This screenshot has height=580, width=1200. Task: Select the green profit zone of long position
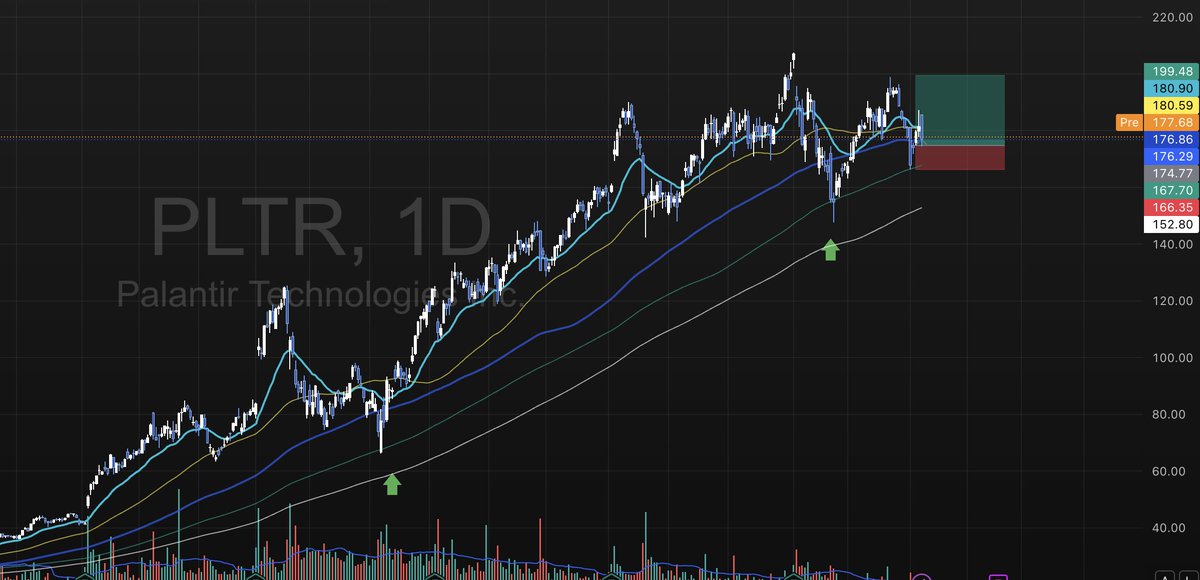point(959,110)
